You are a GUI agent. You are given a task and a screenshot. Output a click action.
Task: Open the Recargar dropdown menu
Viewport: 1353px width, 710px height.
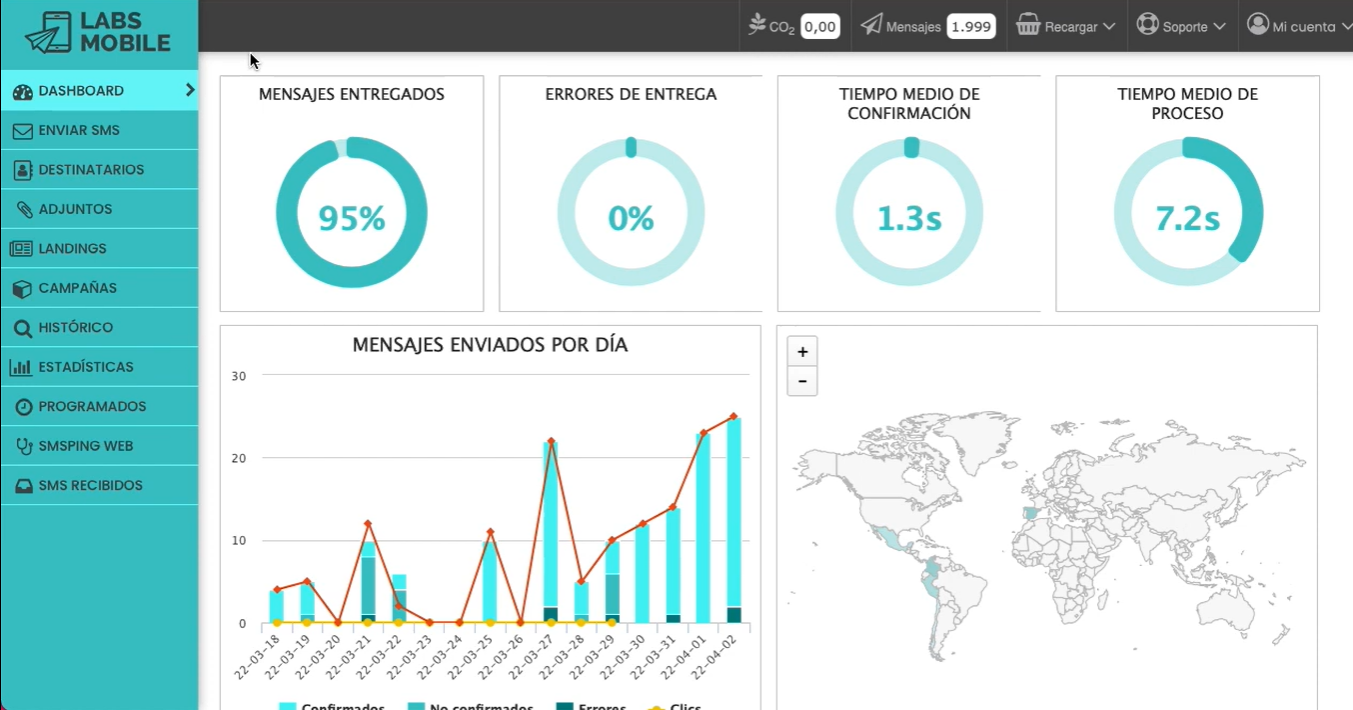point(1066,27)
